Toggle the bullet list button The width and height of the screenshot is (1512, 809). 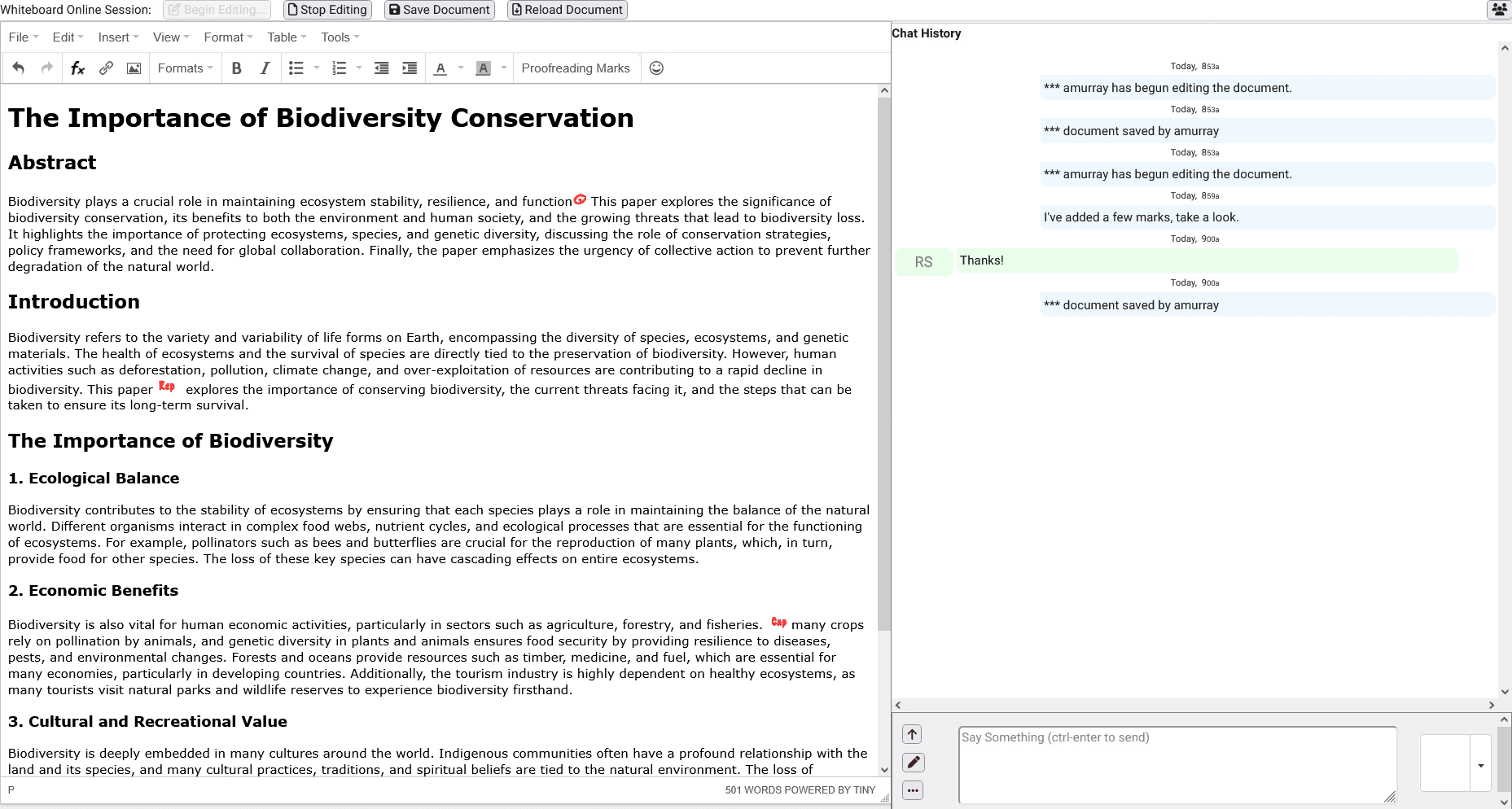point(296,68)
